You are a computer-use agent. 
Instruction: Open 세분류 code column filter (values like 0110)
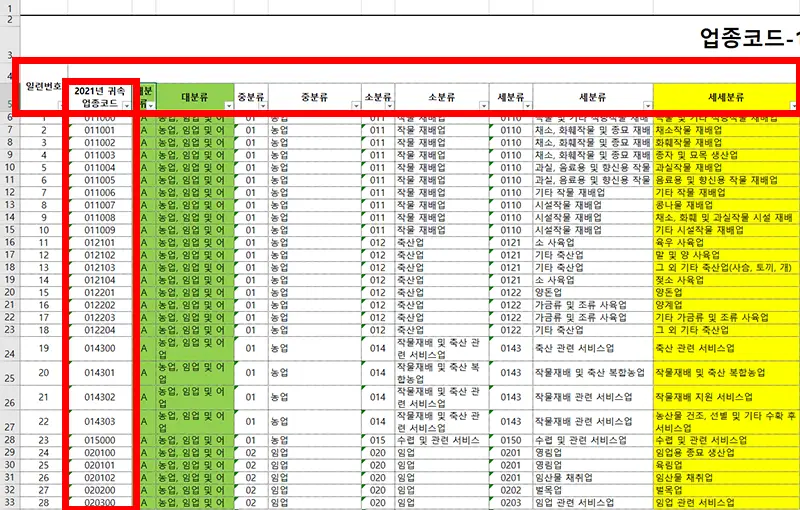[x=528, y=106]
